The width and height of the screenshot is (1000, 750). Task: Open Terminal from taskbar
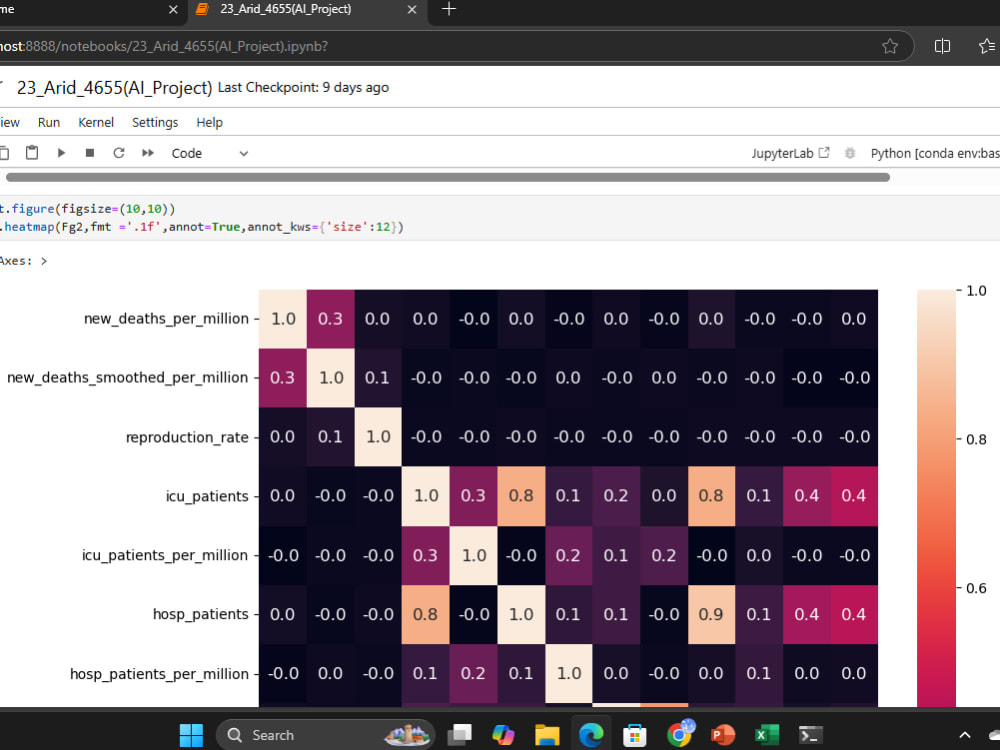coord(811,735)
